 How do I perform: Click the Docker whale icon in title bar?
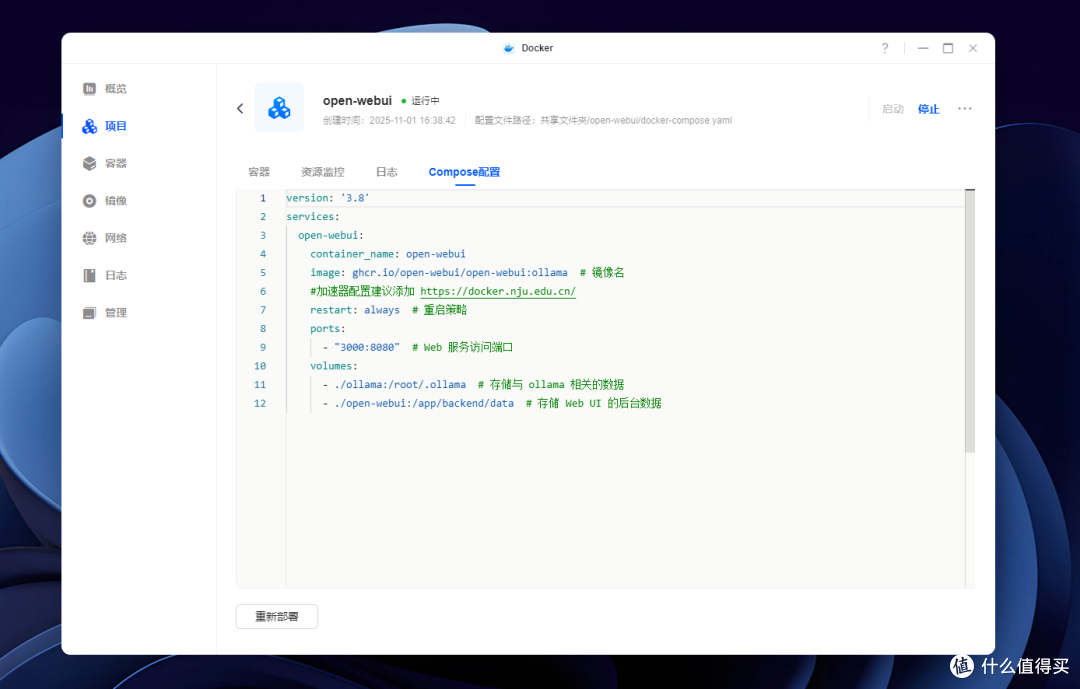point(509,48)
